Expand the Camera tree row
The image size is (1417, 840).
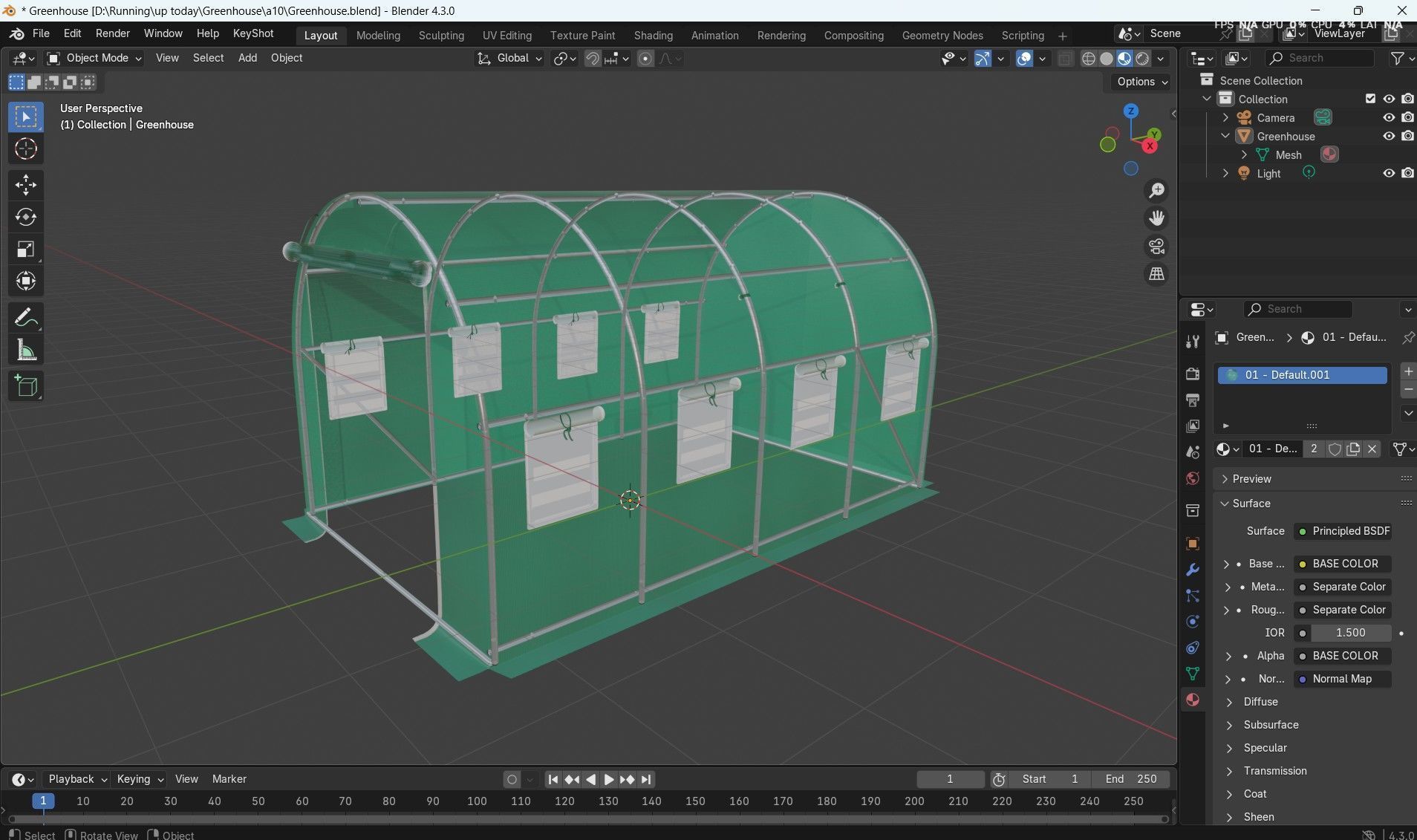click(1225, 117)
